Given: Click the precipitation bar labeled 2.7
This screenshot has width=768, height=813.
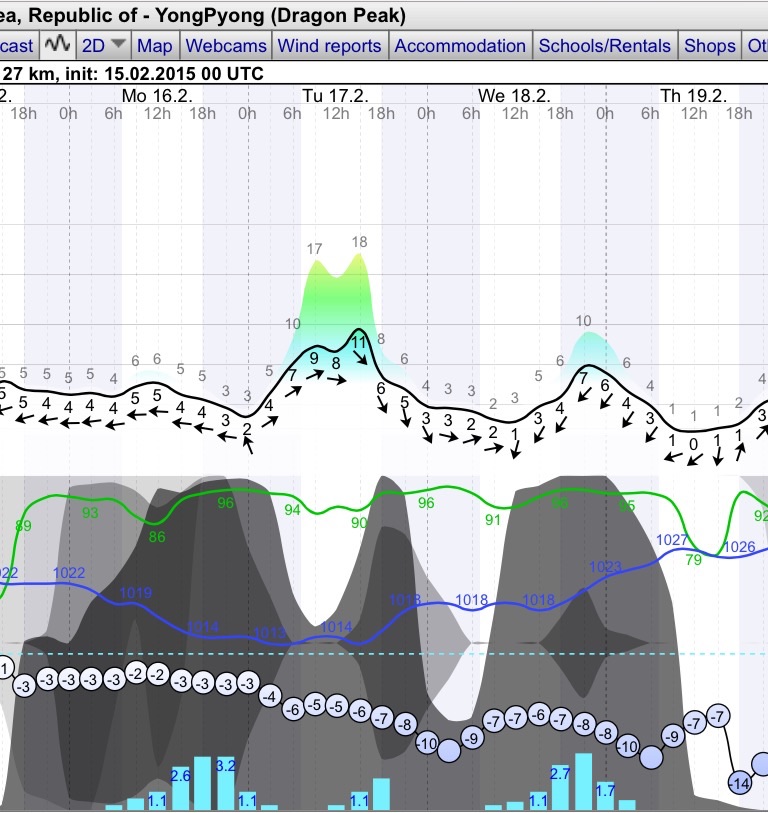Looking at the screenshot, I should [x=561, y=786].
